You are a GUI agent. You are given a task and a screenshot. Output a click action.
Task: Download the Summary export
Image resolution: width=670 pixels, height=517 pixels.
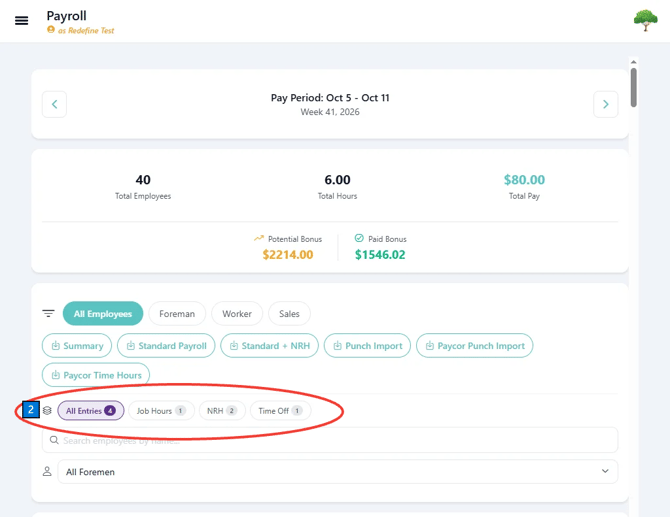click(77, 346)
